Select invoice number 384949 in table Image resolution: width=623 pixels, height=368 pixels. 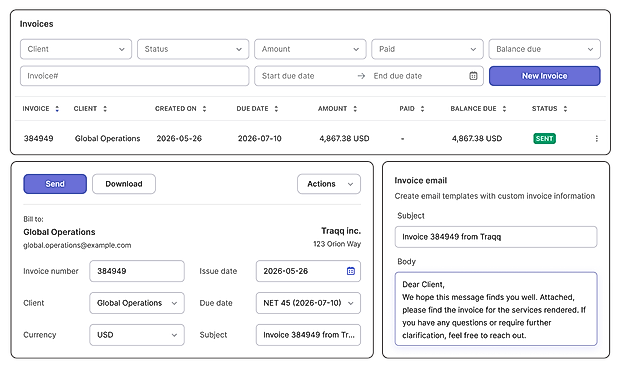(39, 139)
